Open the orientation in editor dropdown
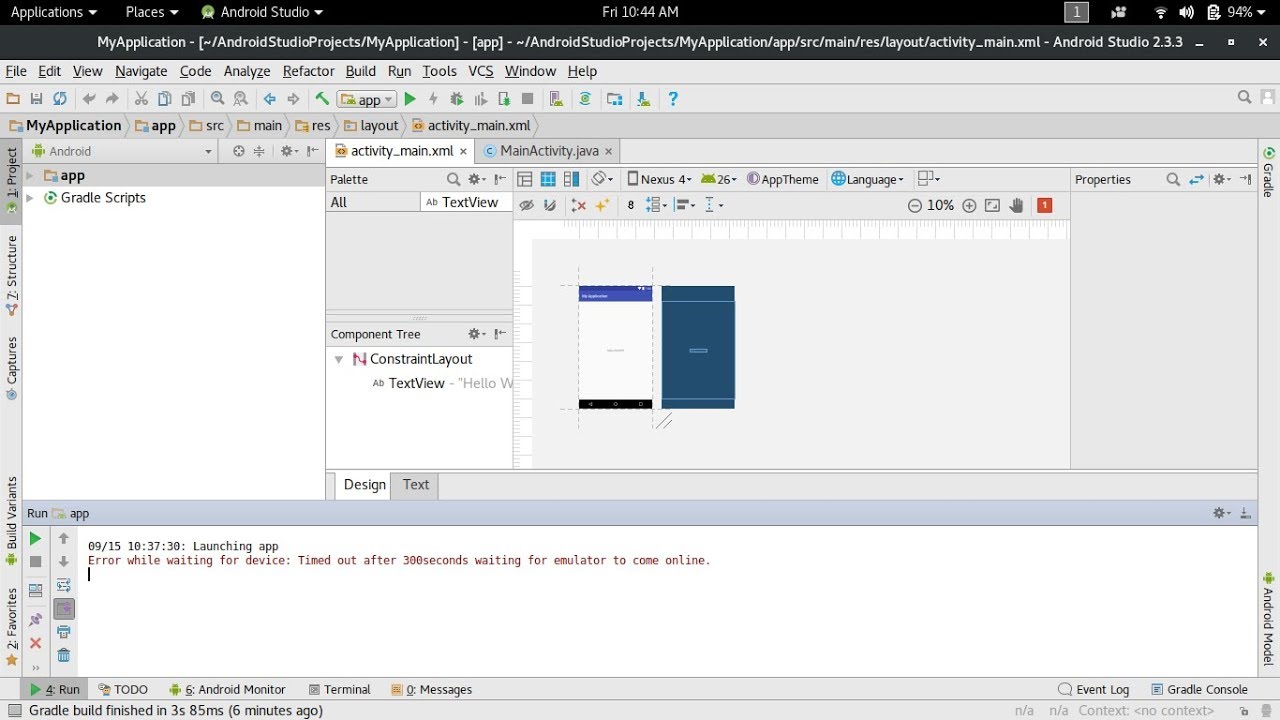The height and width of the screenshot is (720, 1280). [x=602, y=179]
